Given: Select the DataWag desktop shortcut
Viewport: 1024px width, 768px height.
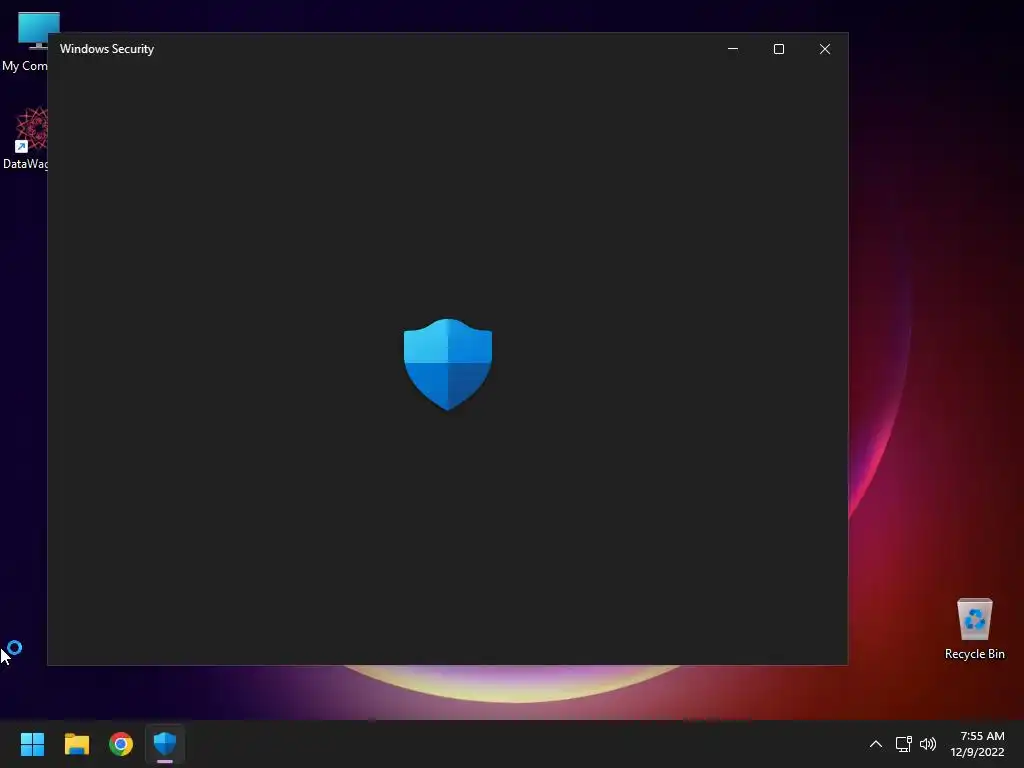Looking at the screenshot, I should pyautogui.click(x=25, y=138).
